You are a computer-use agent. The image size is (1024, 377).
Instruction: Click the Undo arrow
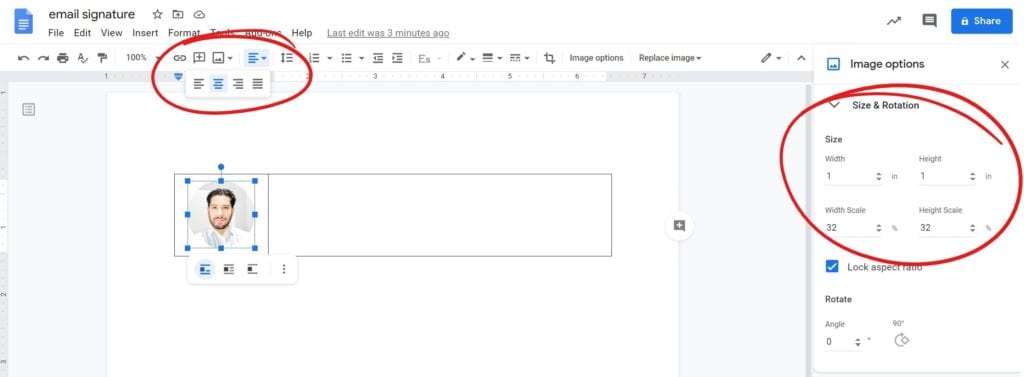24,58
